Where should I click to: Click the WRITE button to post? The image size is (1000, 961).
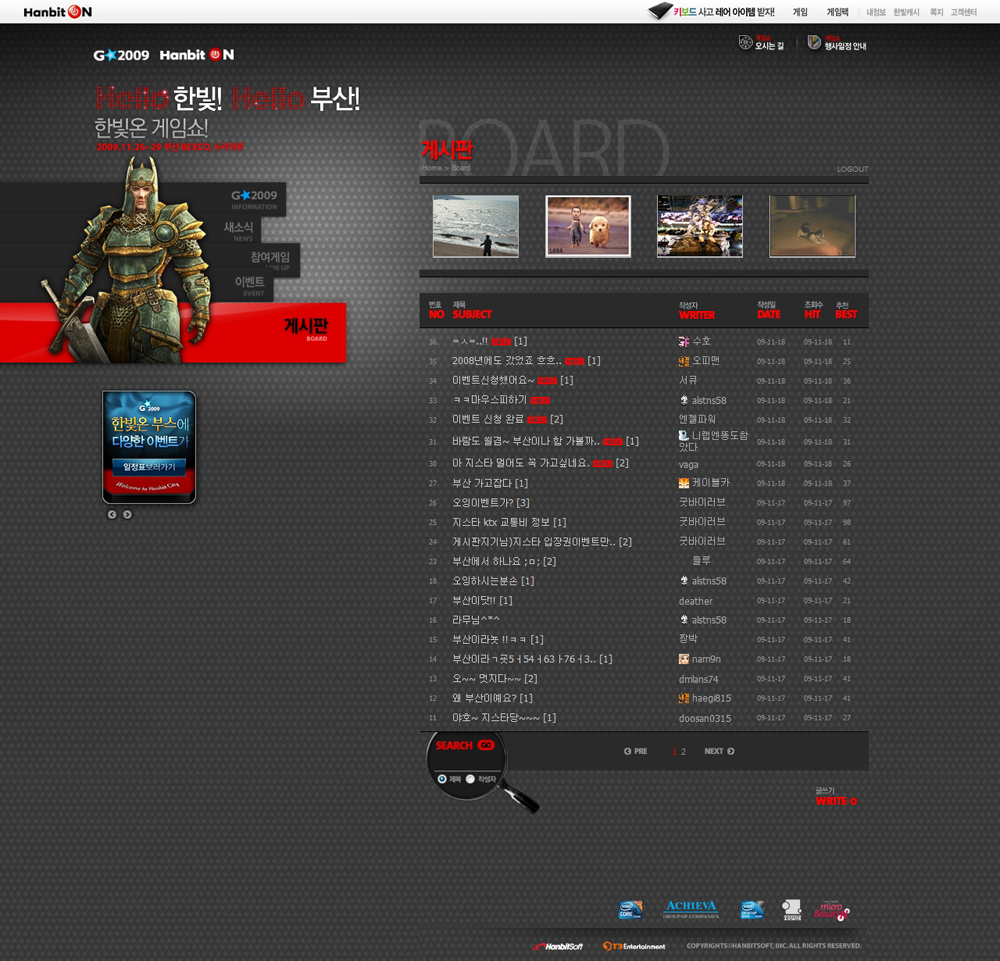coord(836,801)
